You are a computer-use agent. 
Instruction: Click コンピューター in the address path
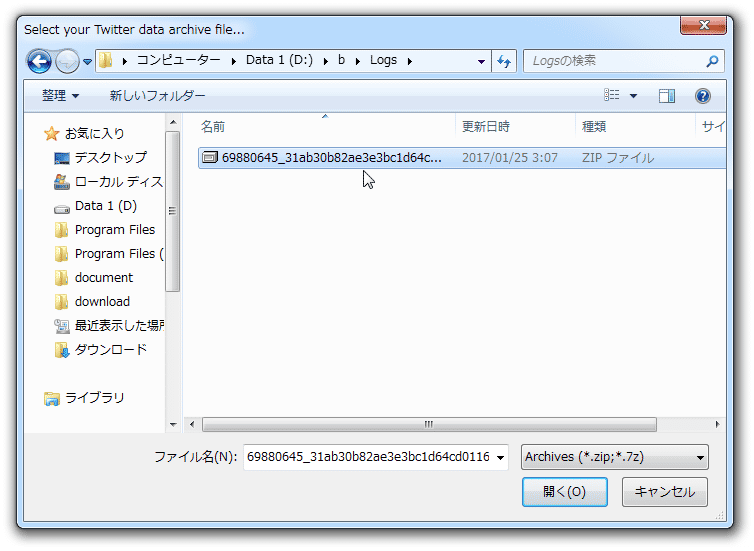coord(178,60)
